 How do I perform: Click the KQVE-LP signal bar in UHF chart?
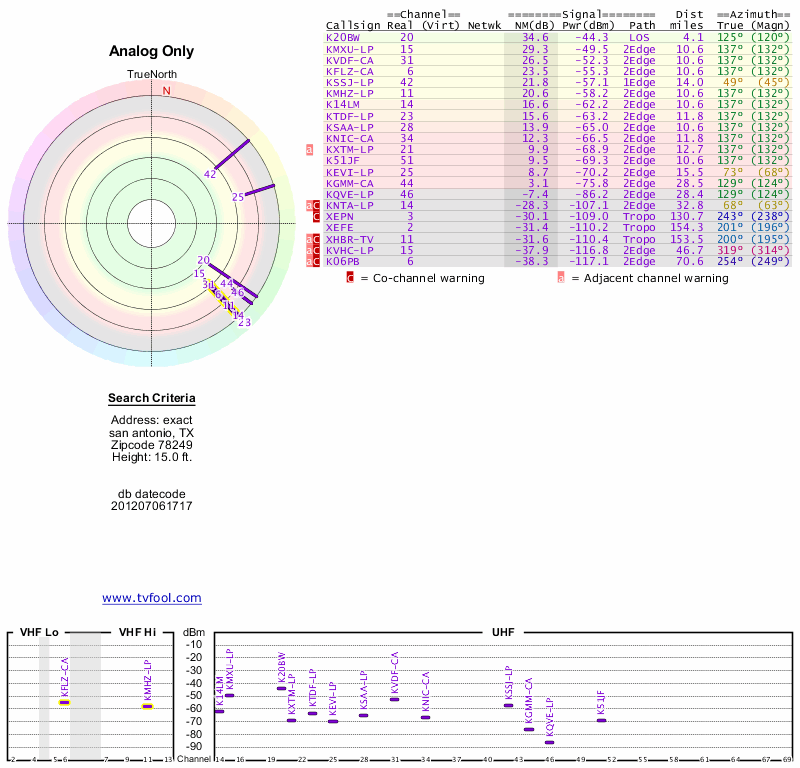pos(549,742)
